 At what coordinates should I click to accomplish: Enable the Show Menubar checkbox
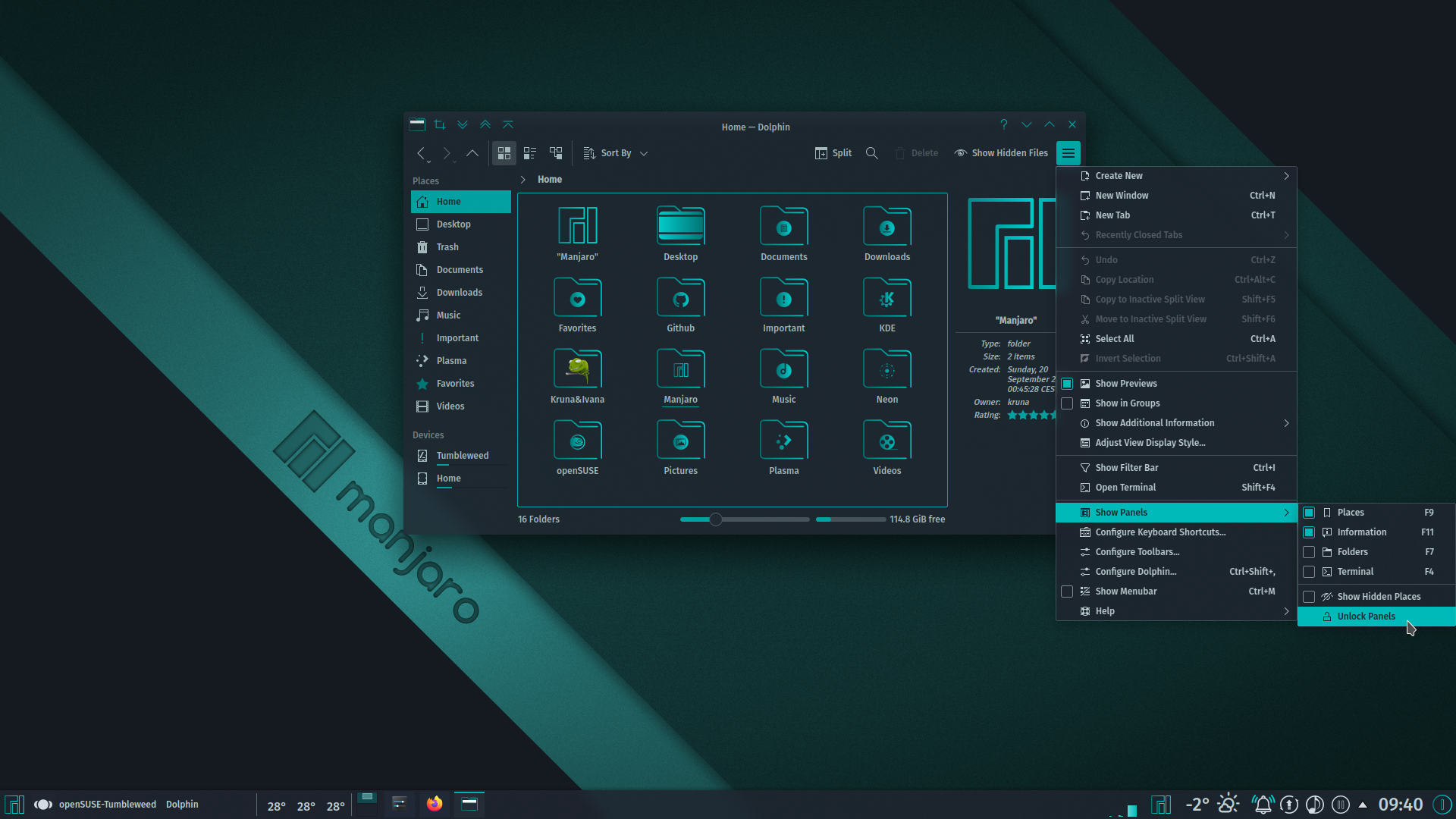(1067, 591)
